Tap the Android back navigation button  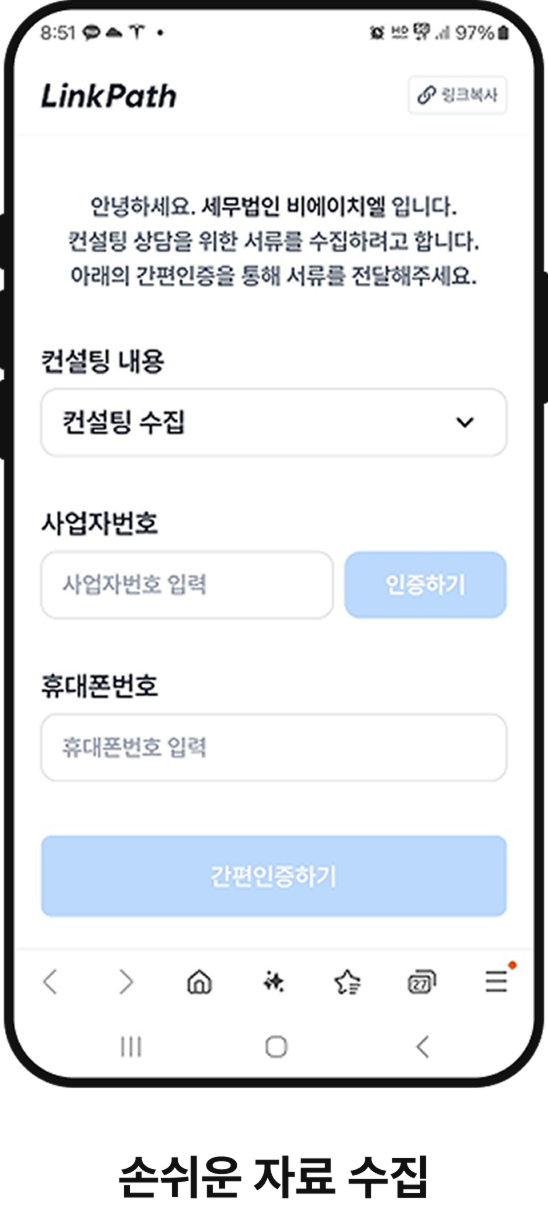422,1047
